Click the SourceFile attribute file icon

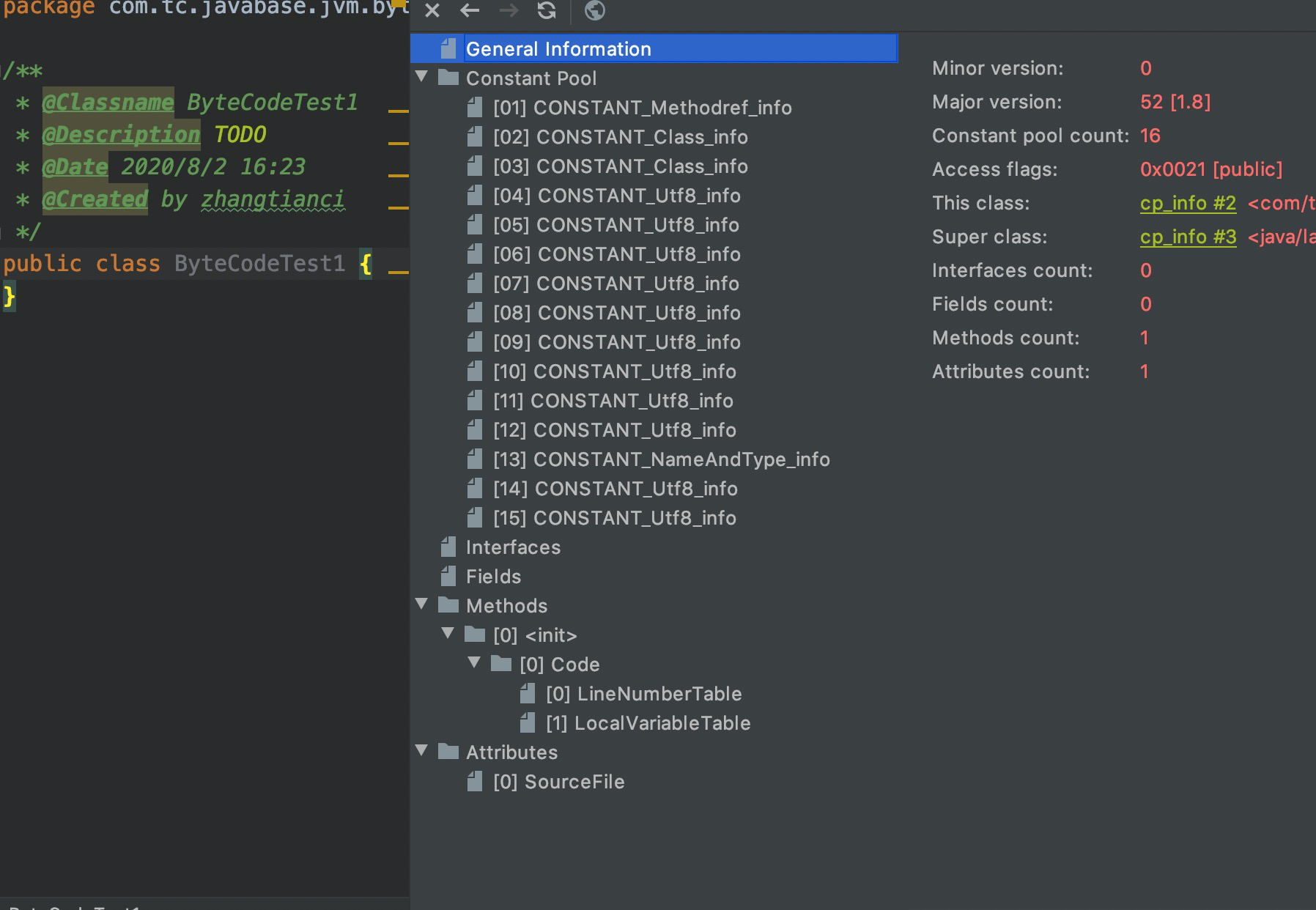475,782
